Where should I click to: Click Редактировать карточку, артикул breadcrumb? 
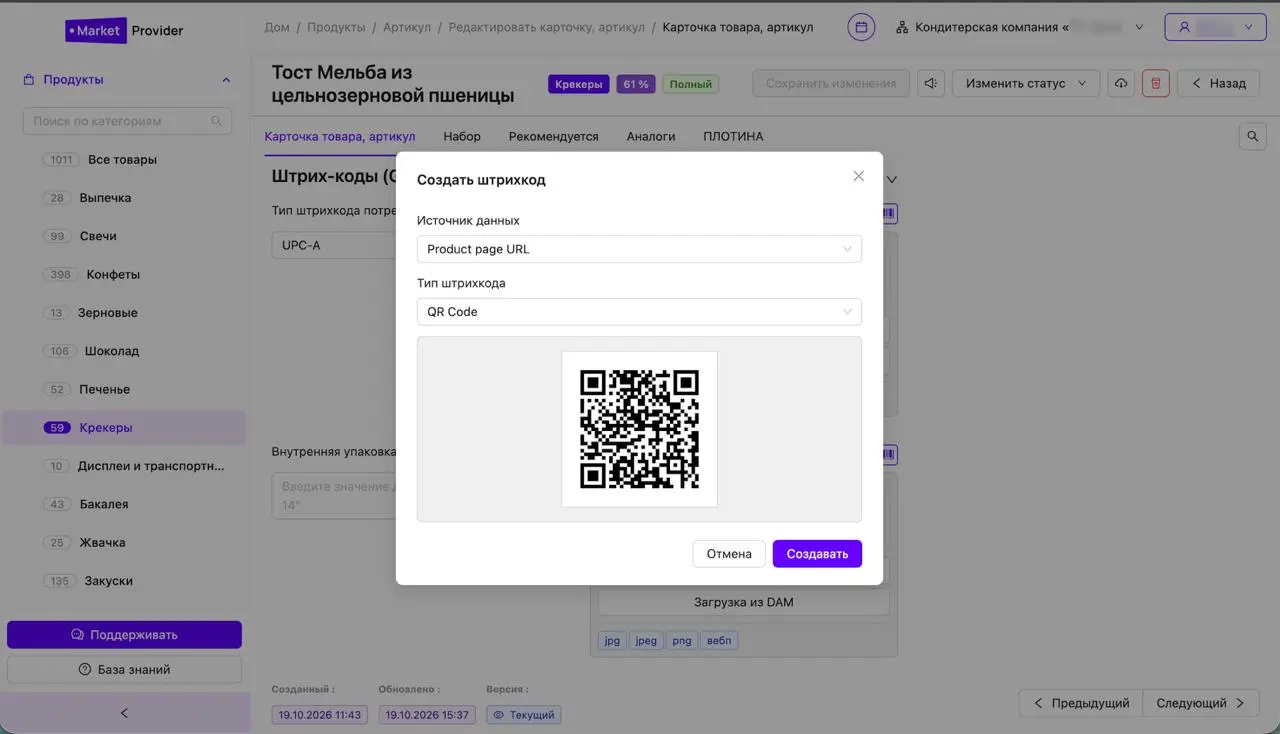point(547,27)
